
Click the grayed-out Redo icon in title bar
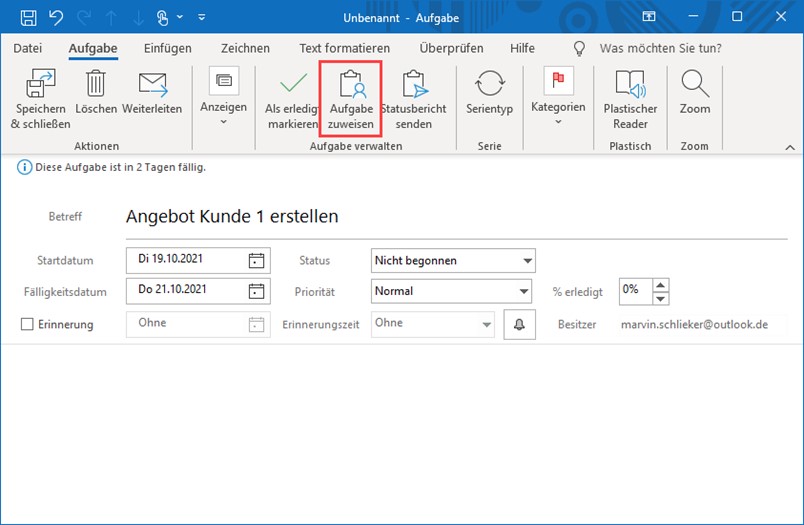click(84, 17)
